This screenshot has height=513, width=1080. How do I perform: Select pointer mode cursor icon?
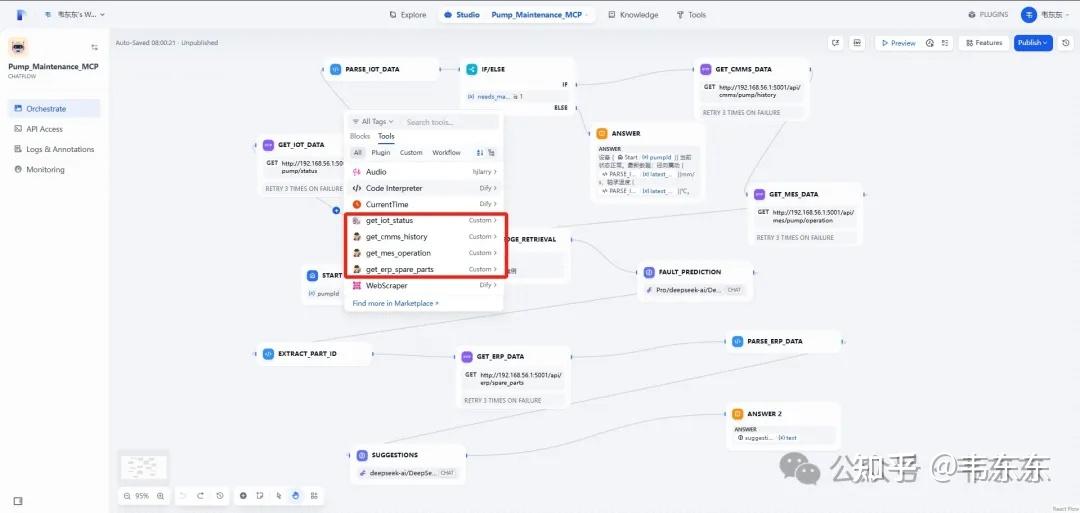(278, 496)
